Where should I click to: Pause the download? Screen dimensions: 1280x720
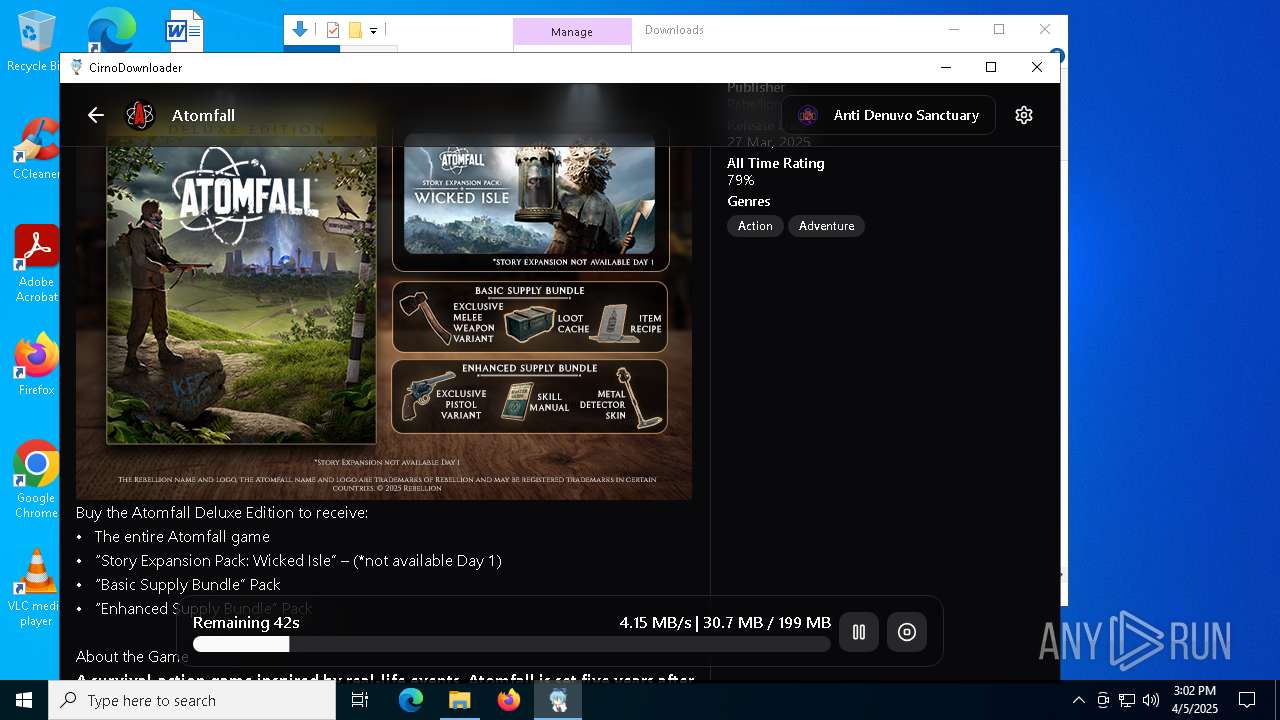(859, 632)
